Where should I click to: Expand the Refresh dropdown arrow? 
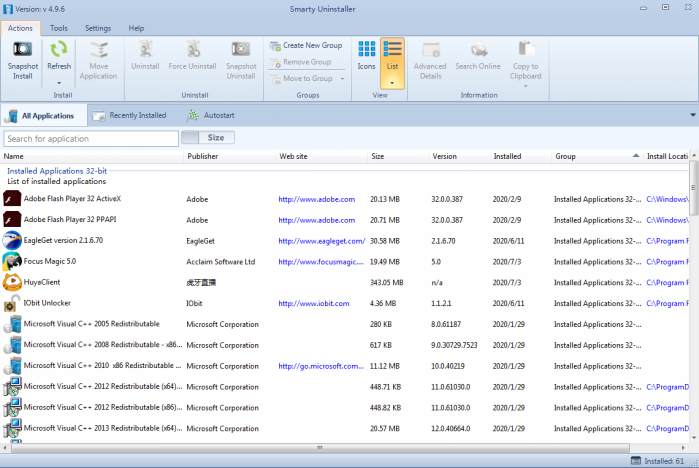click(x=59, y=83)
